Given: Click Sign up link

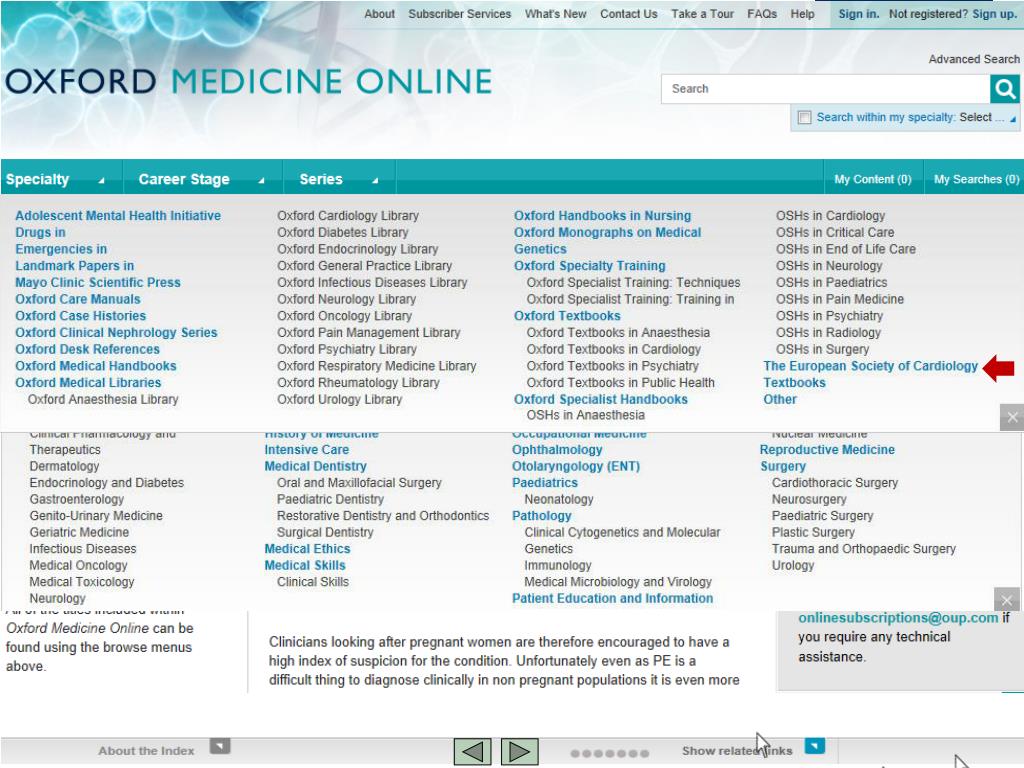Looking at the screenshot, I should click(994, 14).
